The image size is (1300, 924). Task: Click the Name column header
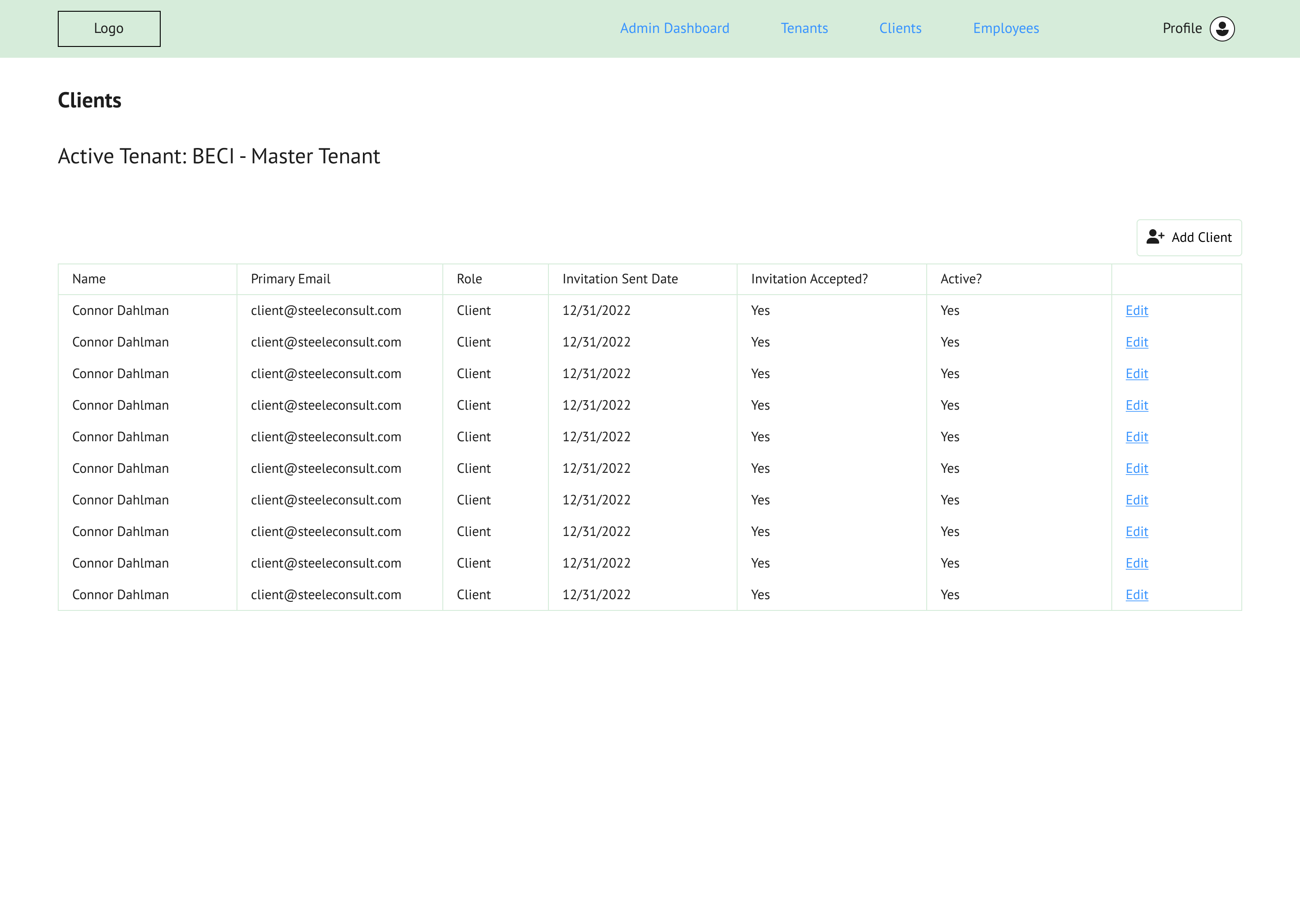[x=89, y=279]
